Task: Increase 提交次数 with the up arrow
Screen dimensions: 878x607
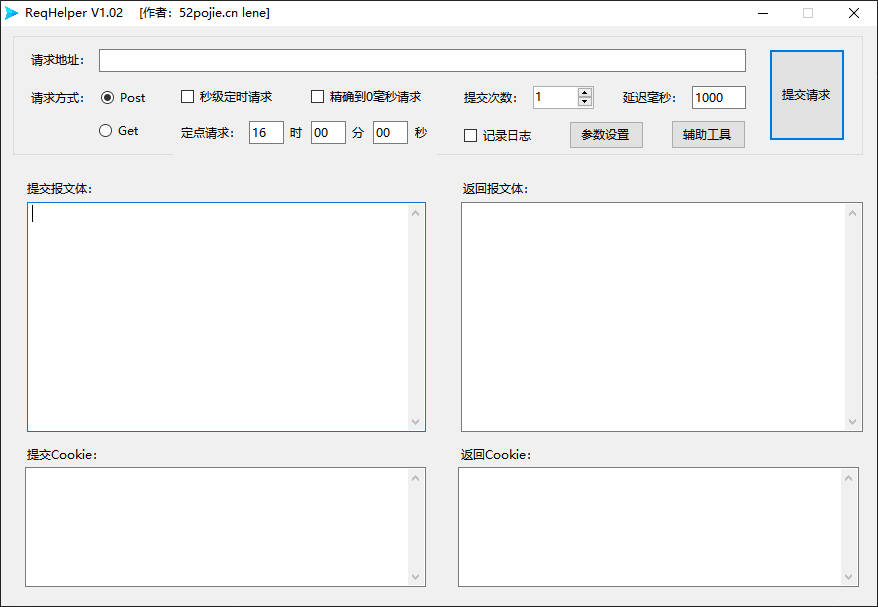Action: (585, 92)
